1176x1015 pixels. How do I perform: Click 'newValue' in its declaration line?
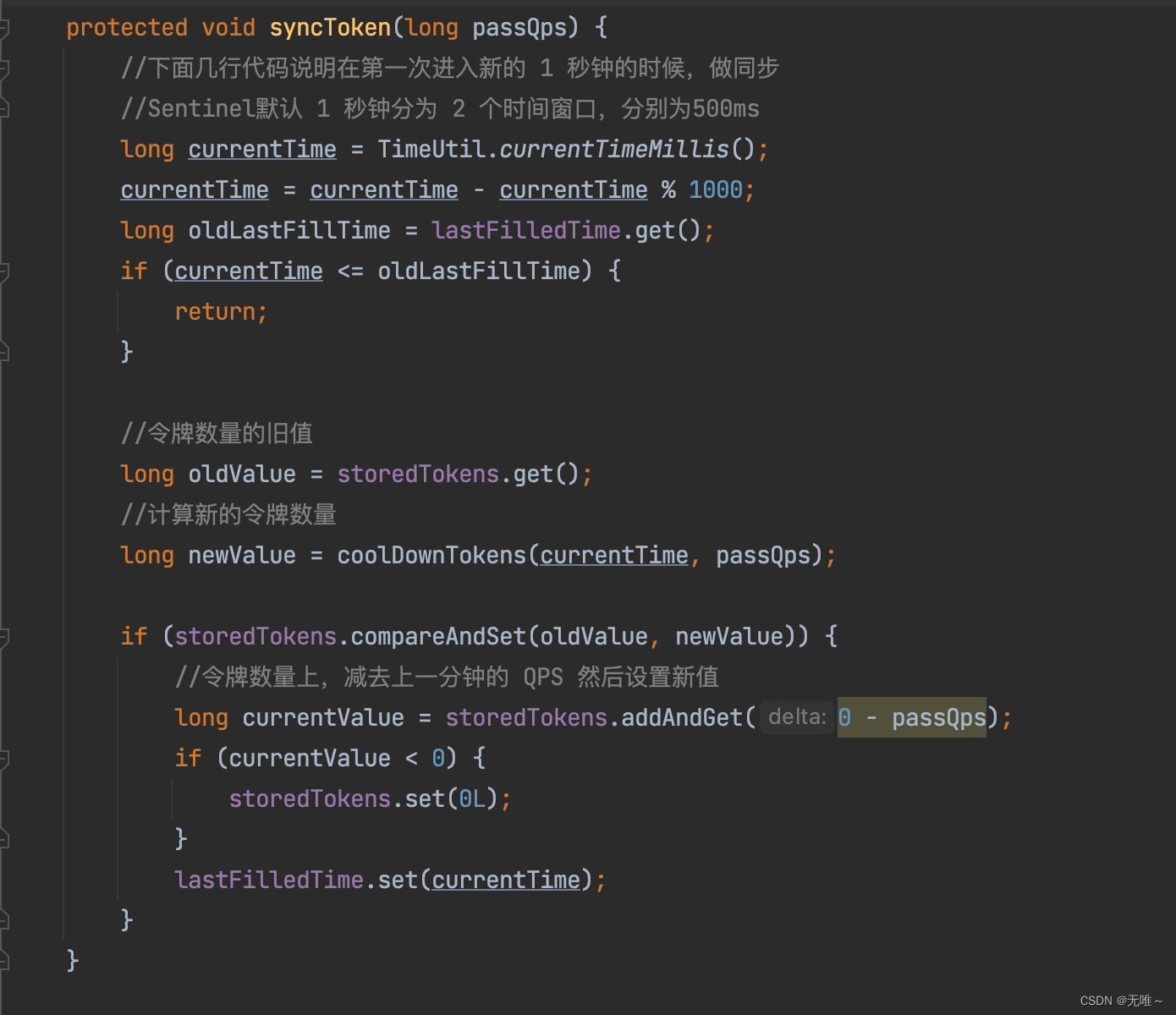click(242, 556)
